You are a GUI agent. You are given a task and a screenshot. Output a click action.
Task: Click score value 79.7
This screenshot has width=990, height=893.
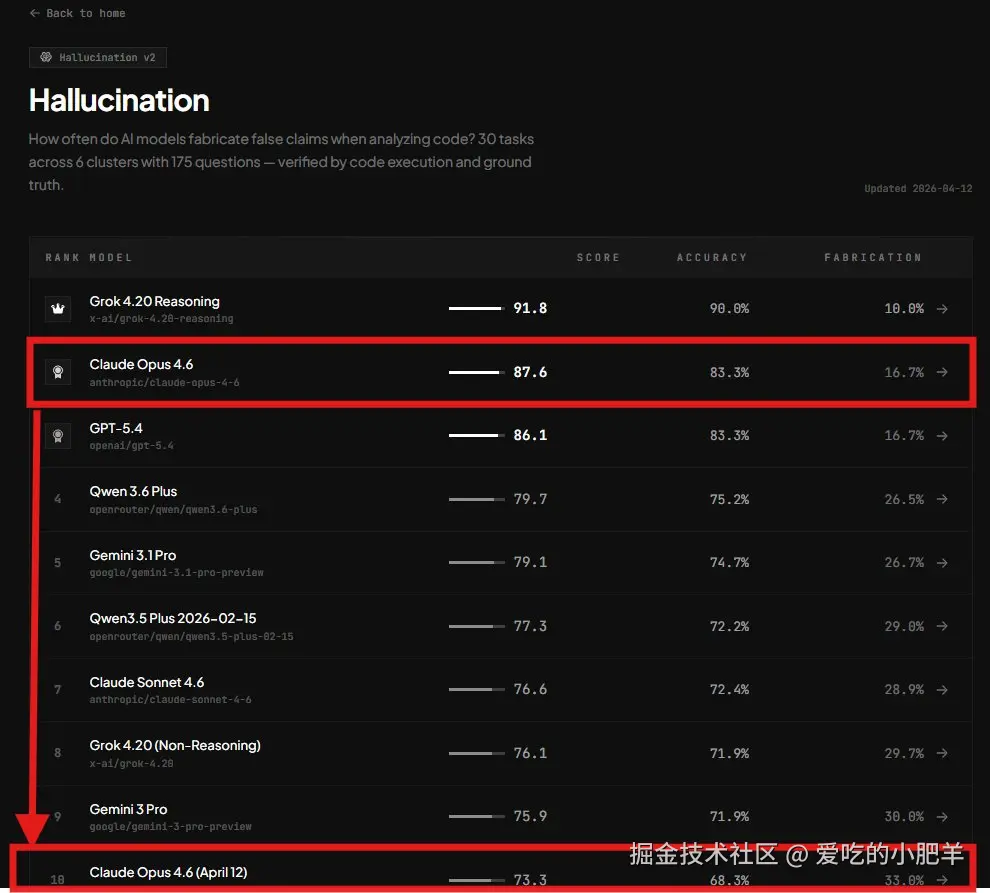530,499
